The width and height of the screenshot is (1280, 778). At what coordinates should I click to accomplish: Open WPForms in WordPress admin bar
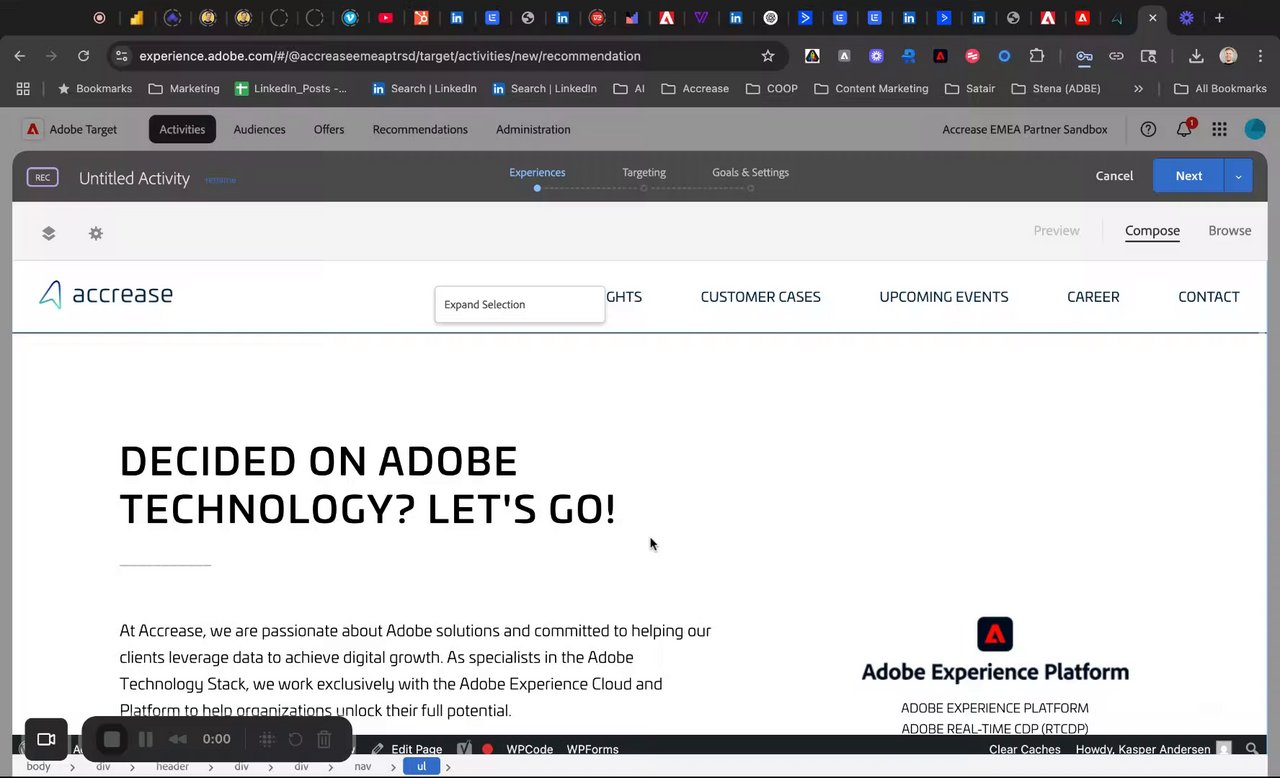coord(593,749)
